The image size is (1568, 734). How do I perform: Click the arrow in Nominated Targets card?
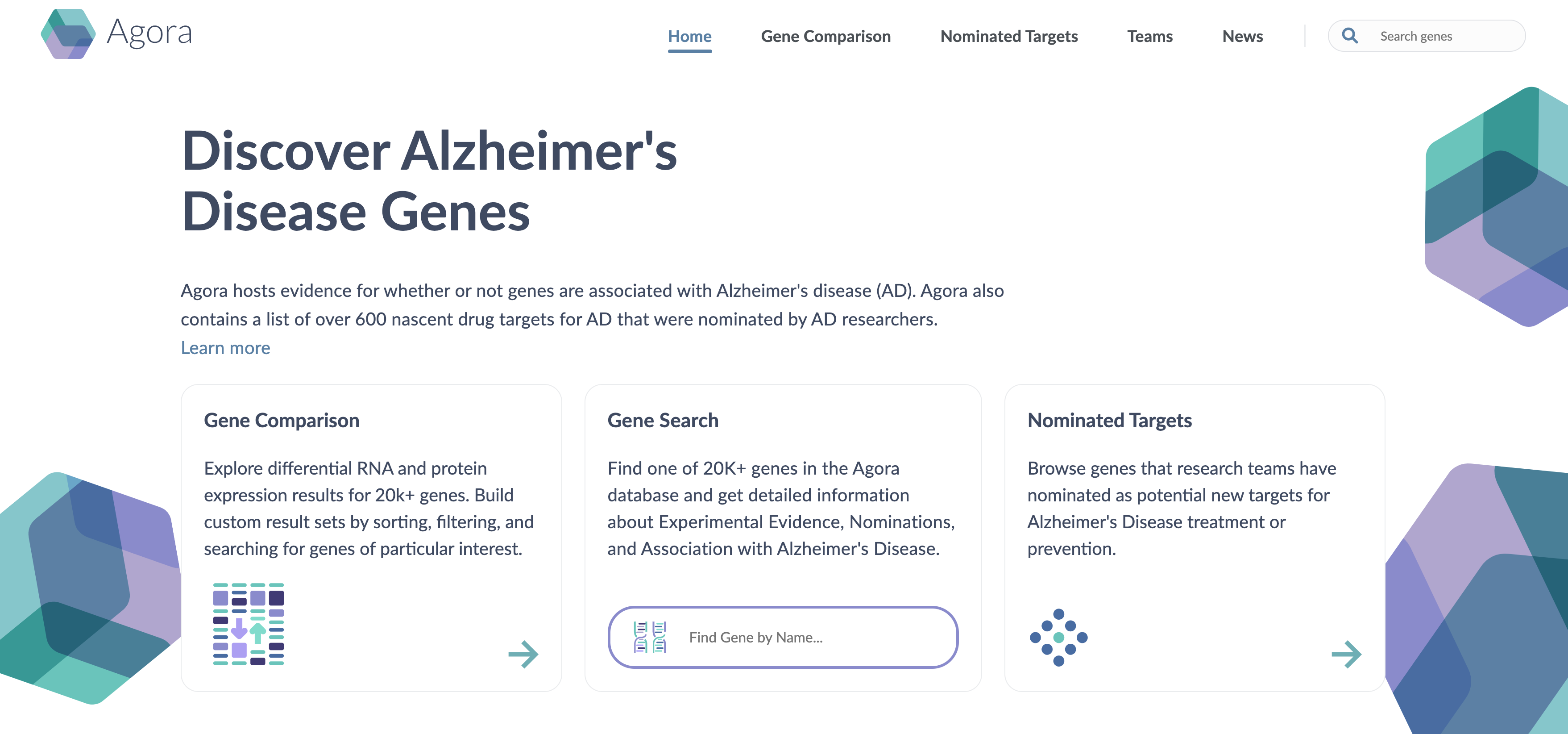pyautogui.click(x=1346, y=654)
